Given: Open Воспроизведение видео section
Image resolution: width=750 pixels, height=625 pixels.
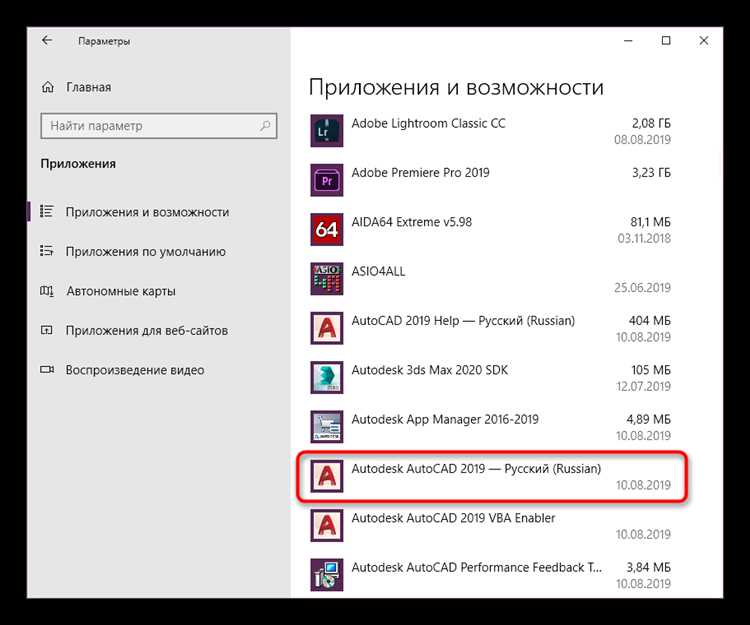Looking at the screenshot, I should (x=135, y=370).
